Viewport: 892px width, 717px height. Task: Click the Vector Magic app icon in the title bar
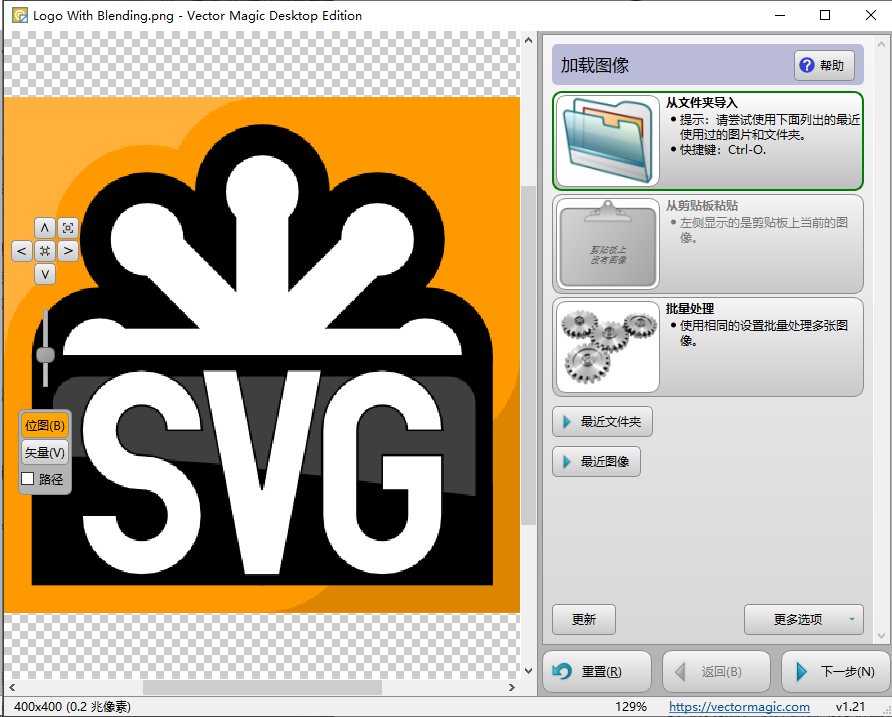pos(20,15)
